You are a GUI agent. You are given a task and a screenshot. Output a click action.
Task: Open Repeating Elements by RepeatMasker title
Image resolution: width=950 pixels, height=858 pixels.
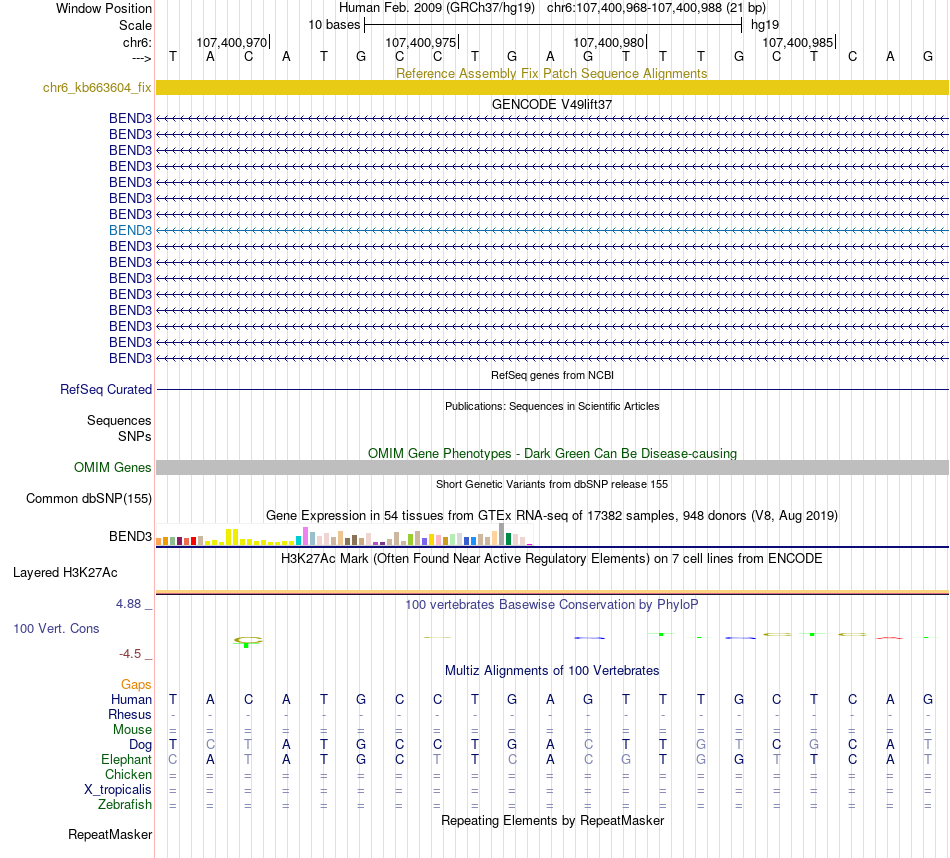553,820
